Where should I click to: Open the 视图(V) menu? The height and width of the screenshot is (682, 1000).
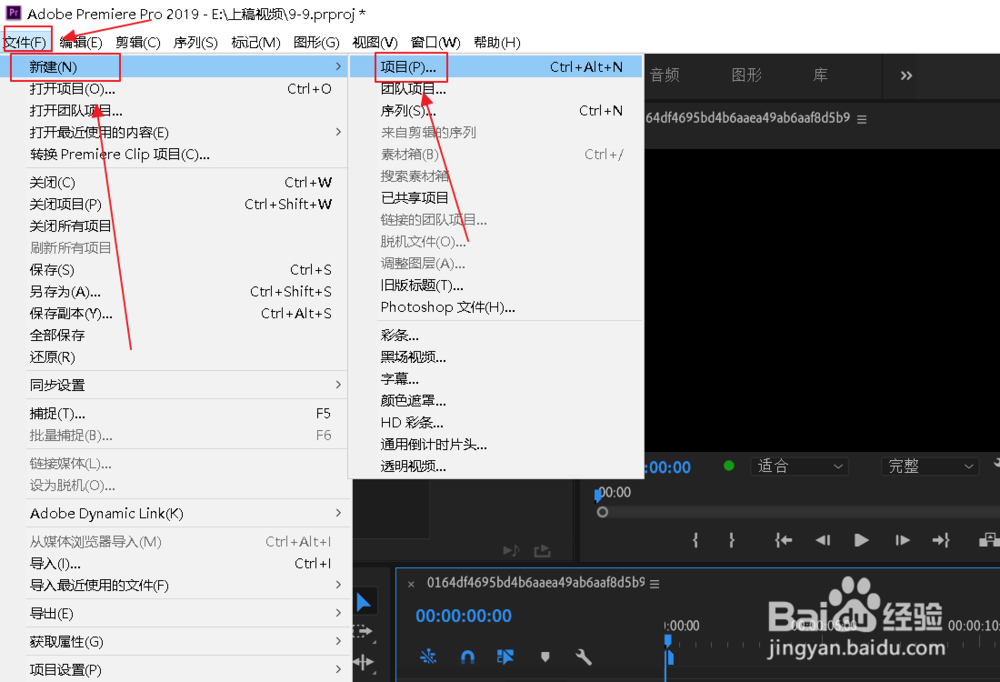[x=375, y=42]
